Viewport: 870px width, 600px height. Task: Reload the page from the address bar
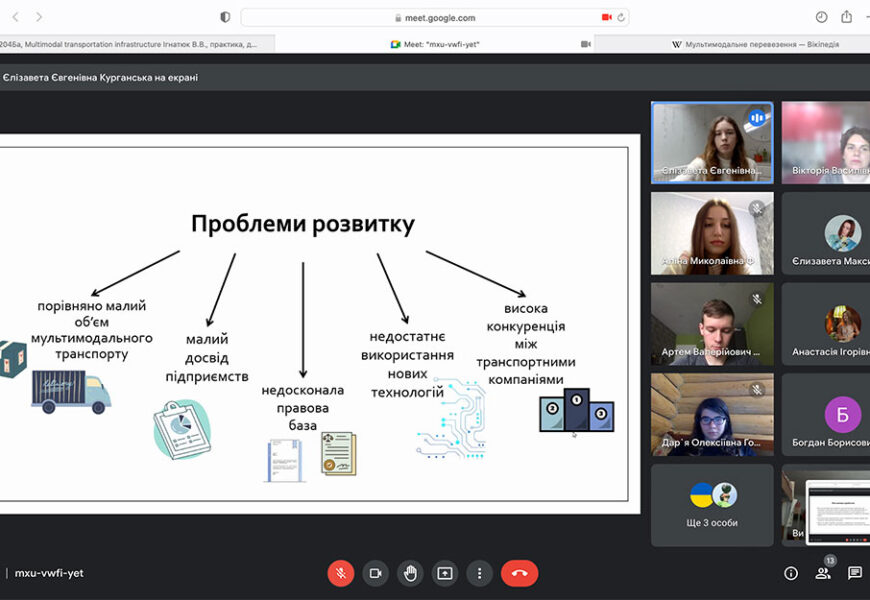pyautogui.click(x=621, y=17)
